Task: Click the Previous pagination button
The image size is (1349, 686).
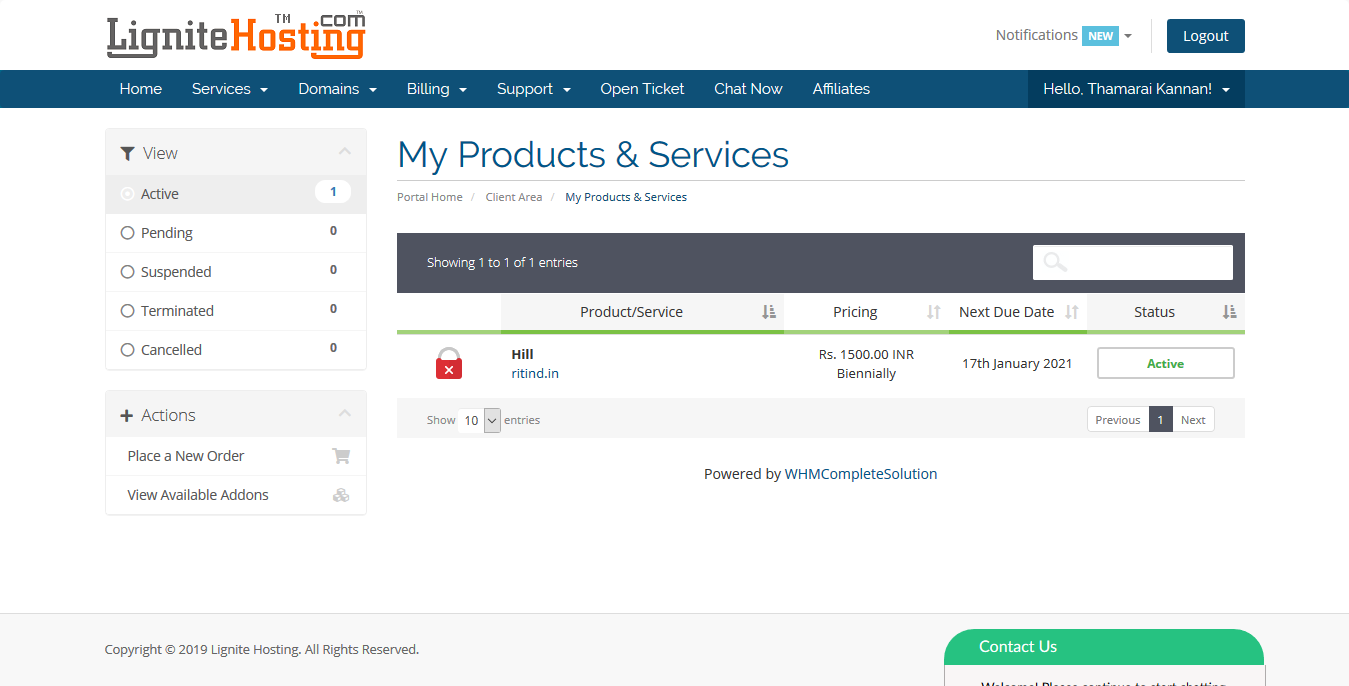Action: pos(1118,420)
